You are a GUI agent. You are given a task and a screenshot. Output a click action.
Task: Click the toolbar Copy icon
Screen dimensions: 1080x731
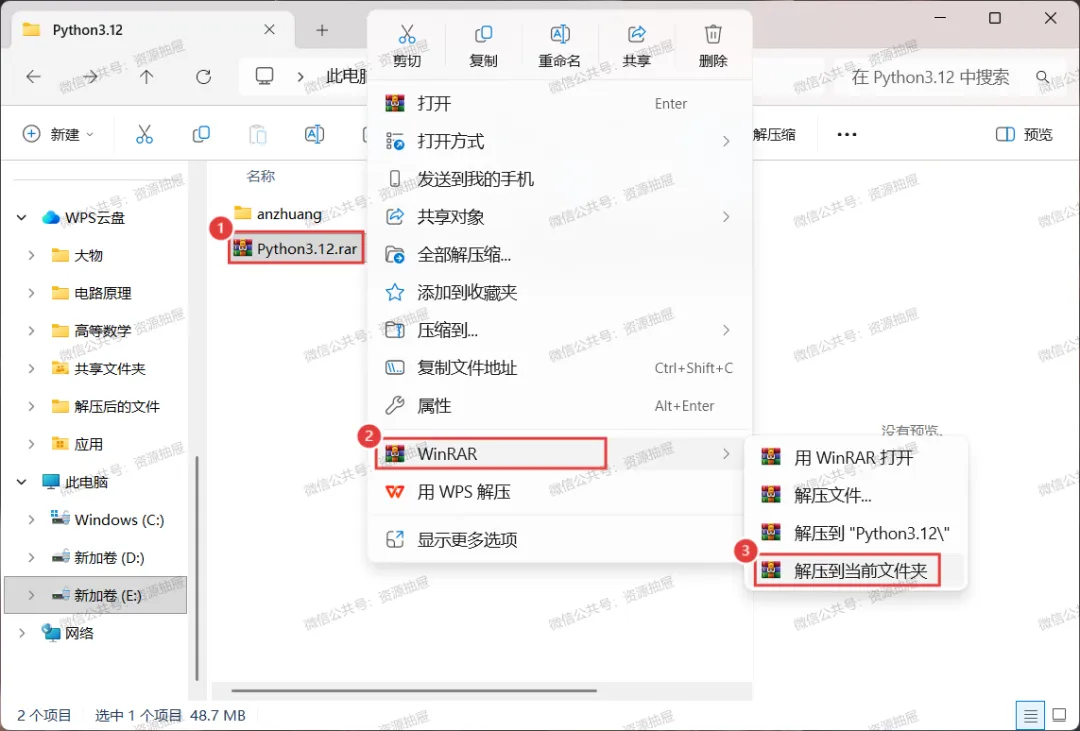[201, 134]
